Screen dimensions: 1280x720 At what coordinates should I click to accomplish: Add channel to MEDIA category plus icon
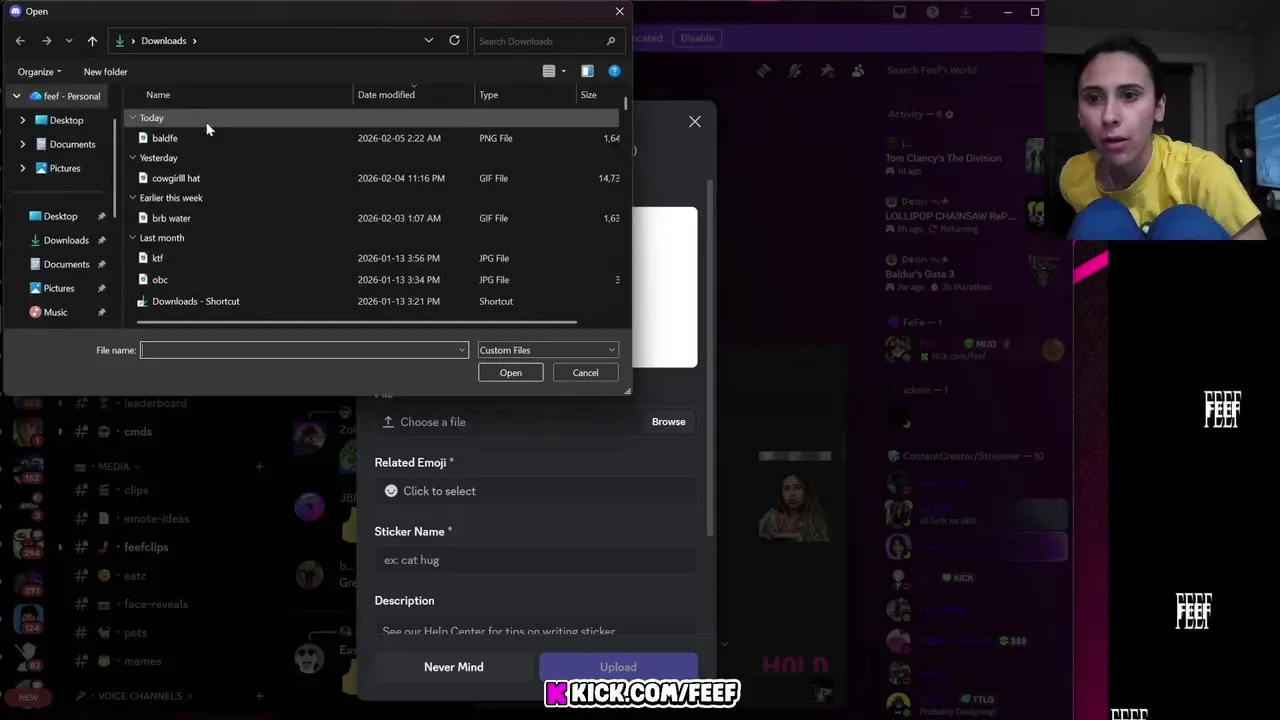pyautogui.click(x=259, y=466)
